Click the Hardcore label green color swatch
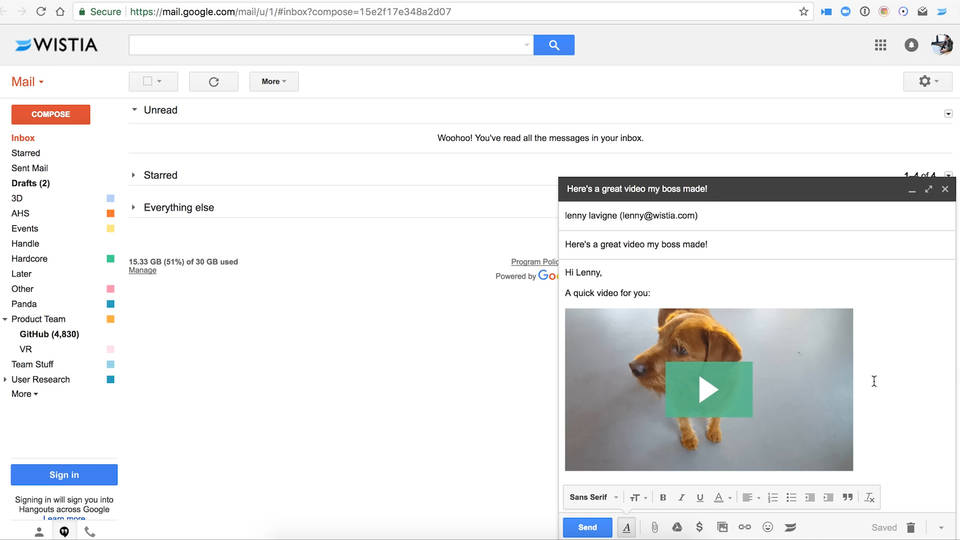 [110, 258]
